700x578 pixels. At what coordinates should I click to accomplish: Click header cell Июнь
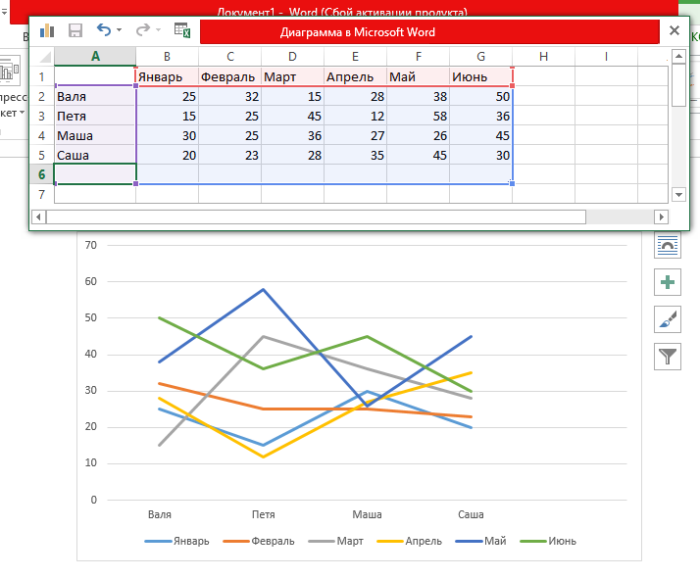click(x=481, y=77)
